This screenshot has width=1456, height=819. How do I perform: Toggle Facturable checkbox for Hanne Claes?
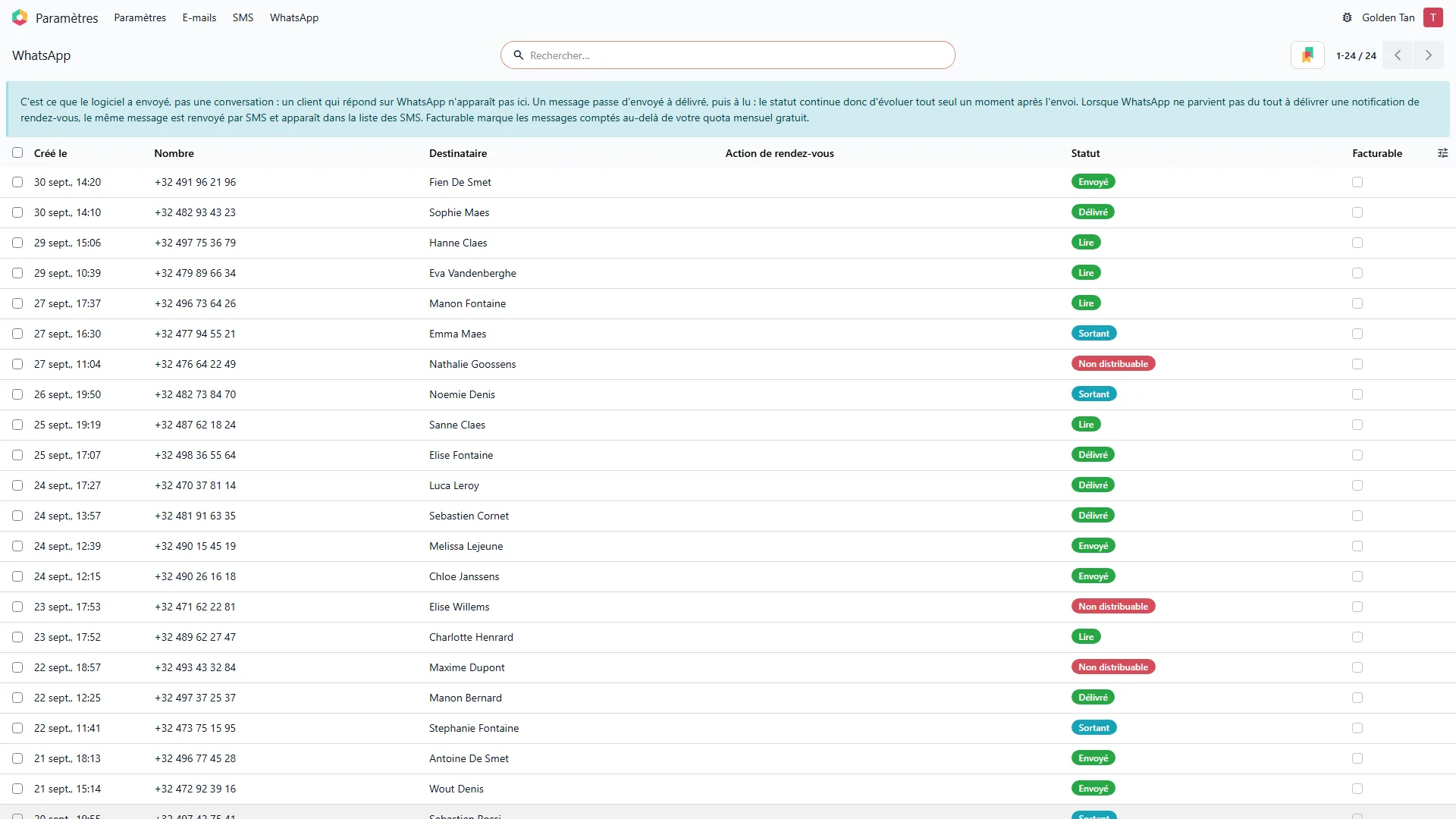(x=1357, y=243)
